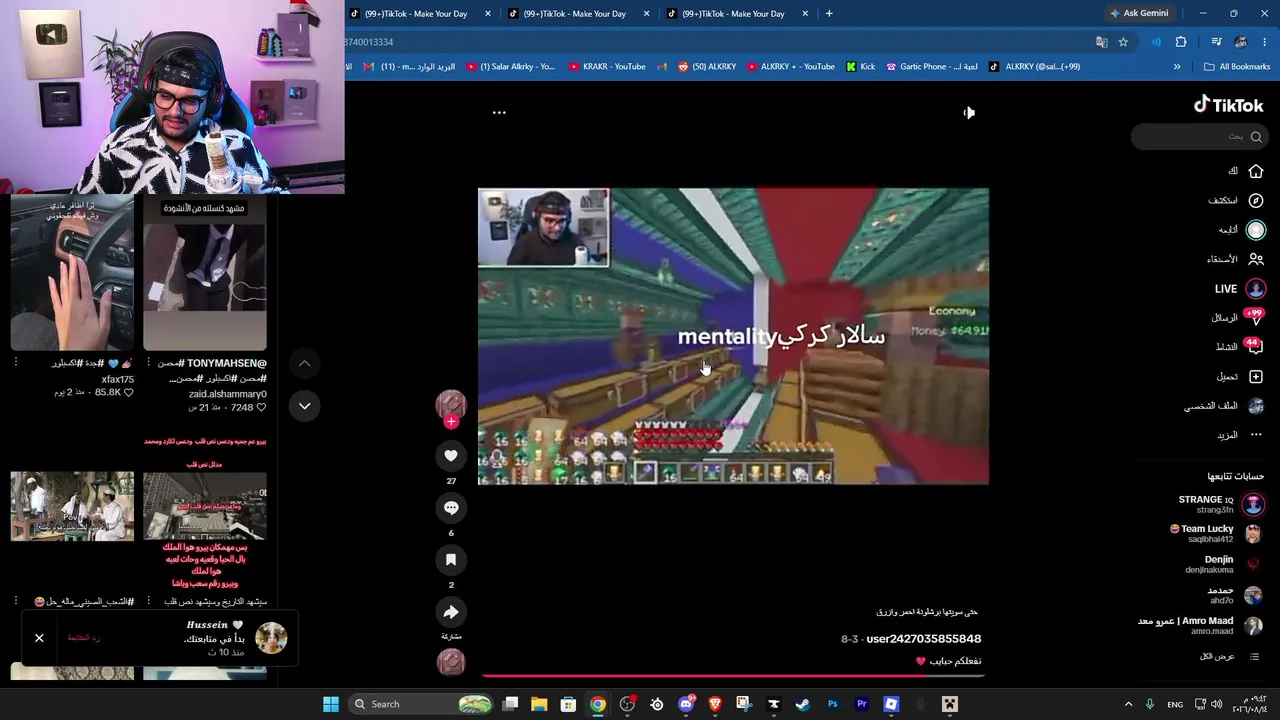Save the video with the bookmark icon
The width and height of the screenshot is (1280, 720).
[451, 560]
